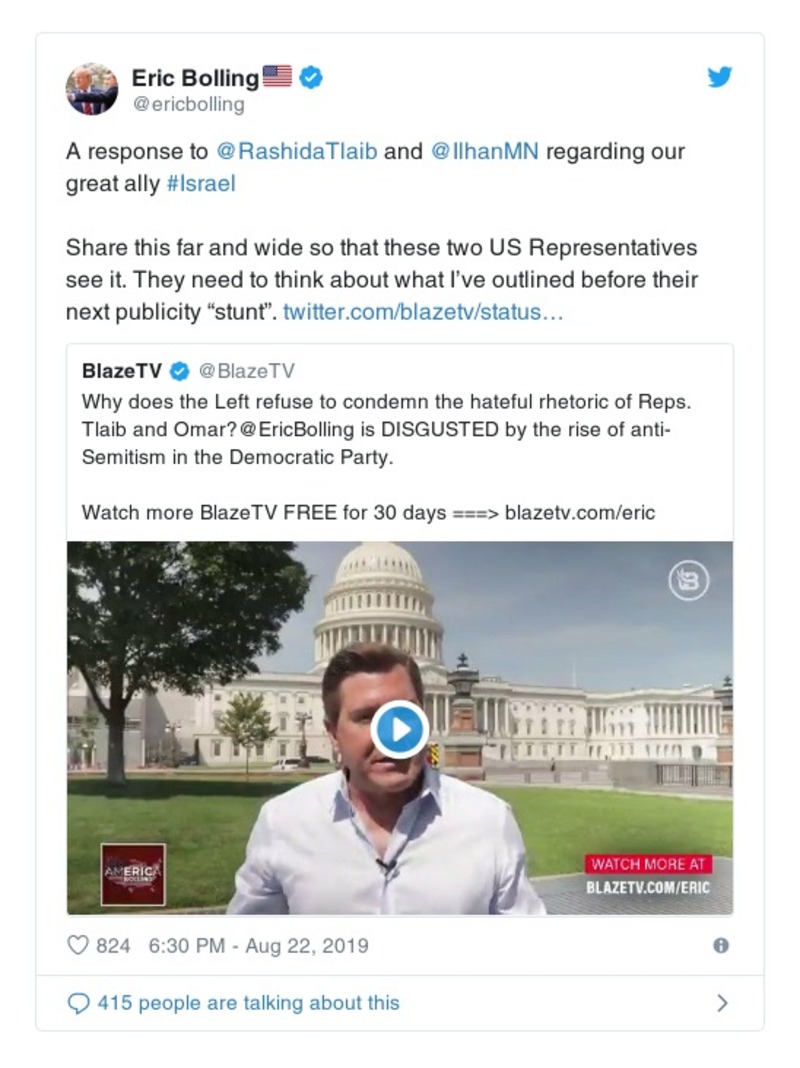Click the heart icon to like the tweet

77,944
